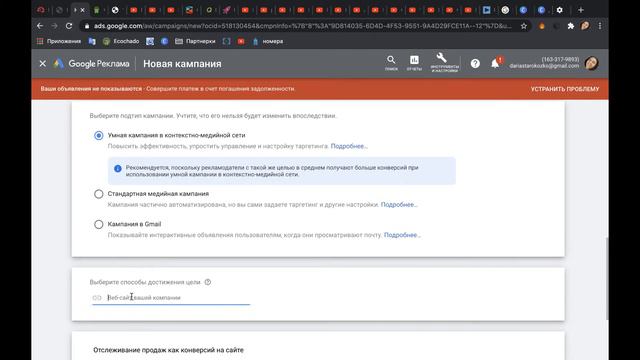Viewport: 640px width, 360px height.
Task: Switch to the settings gear tab
Action: [x=560, y=10]
